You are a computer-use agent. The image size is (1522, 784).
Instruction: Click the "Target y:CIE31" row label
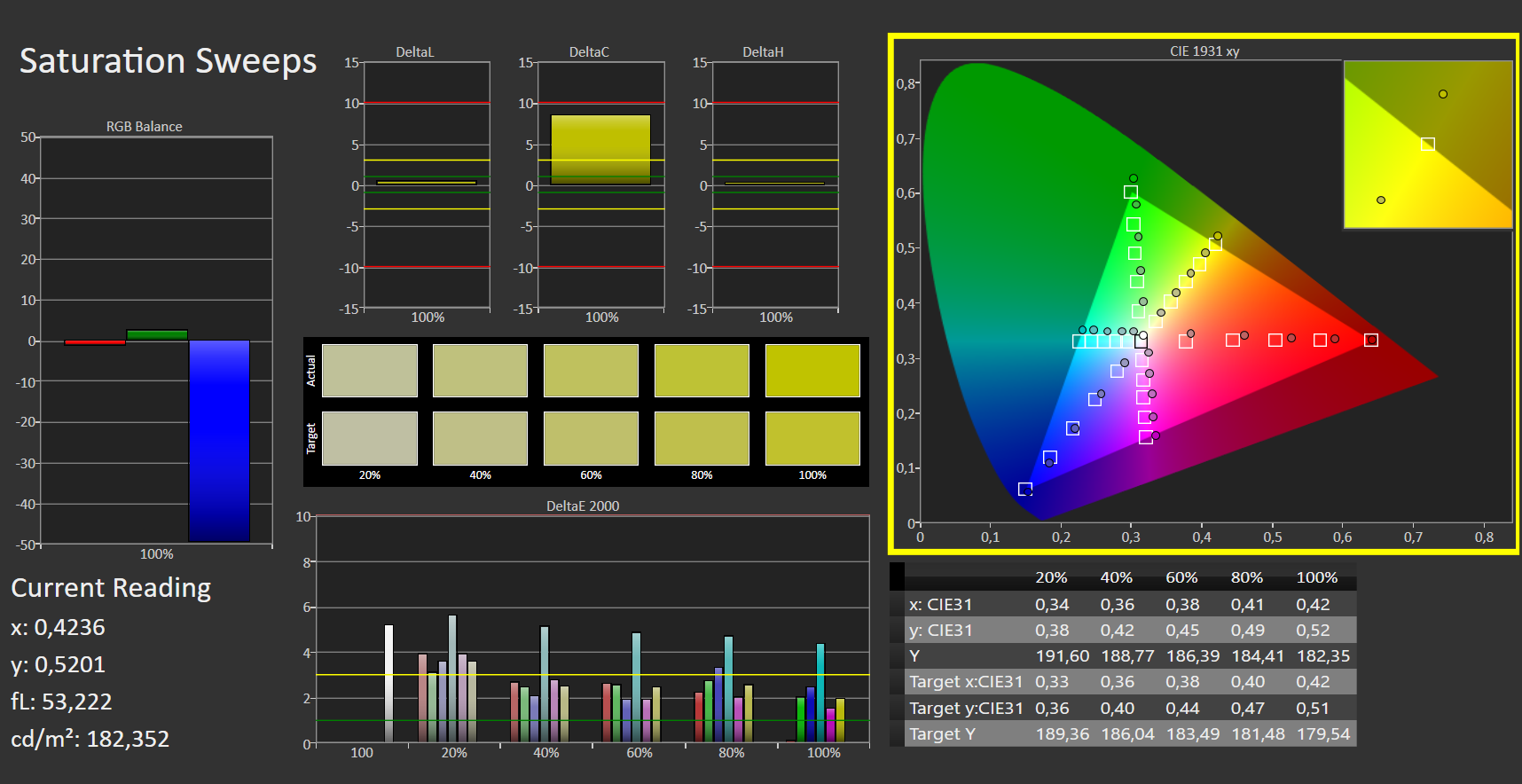click(x=966, y=709)
